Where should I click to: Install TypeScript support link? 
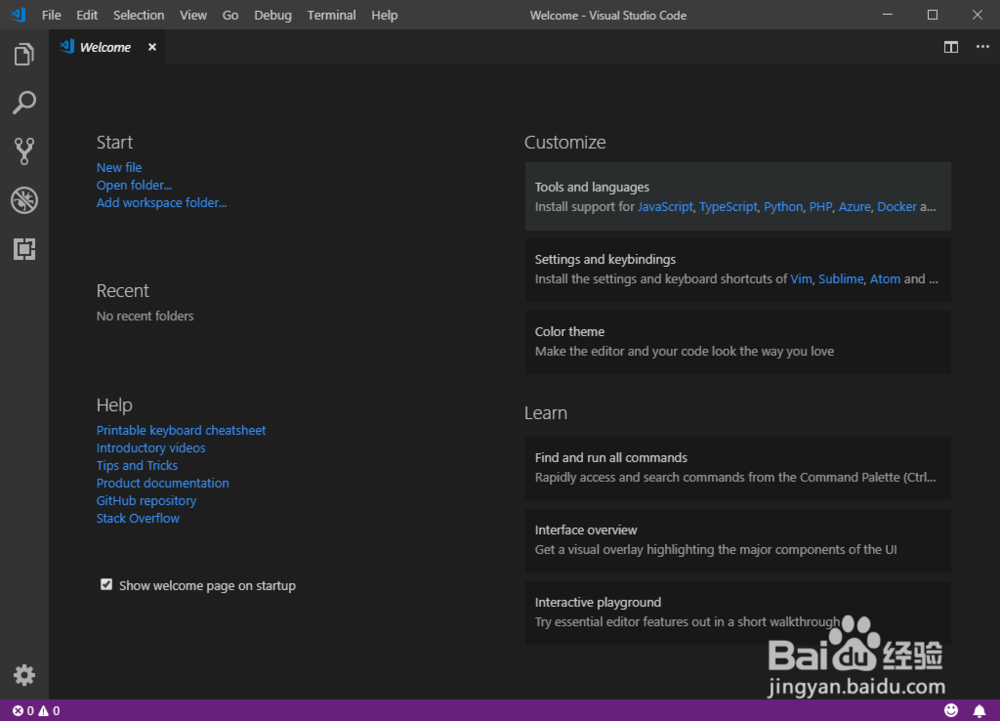coord(728,207)
